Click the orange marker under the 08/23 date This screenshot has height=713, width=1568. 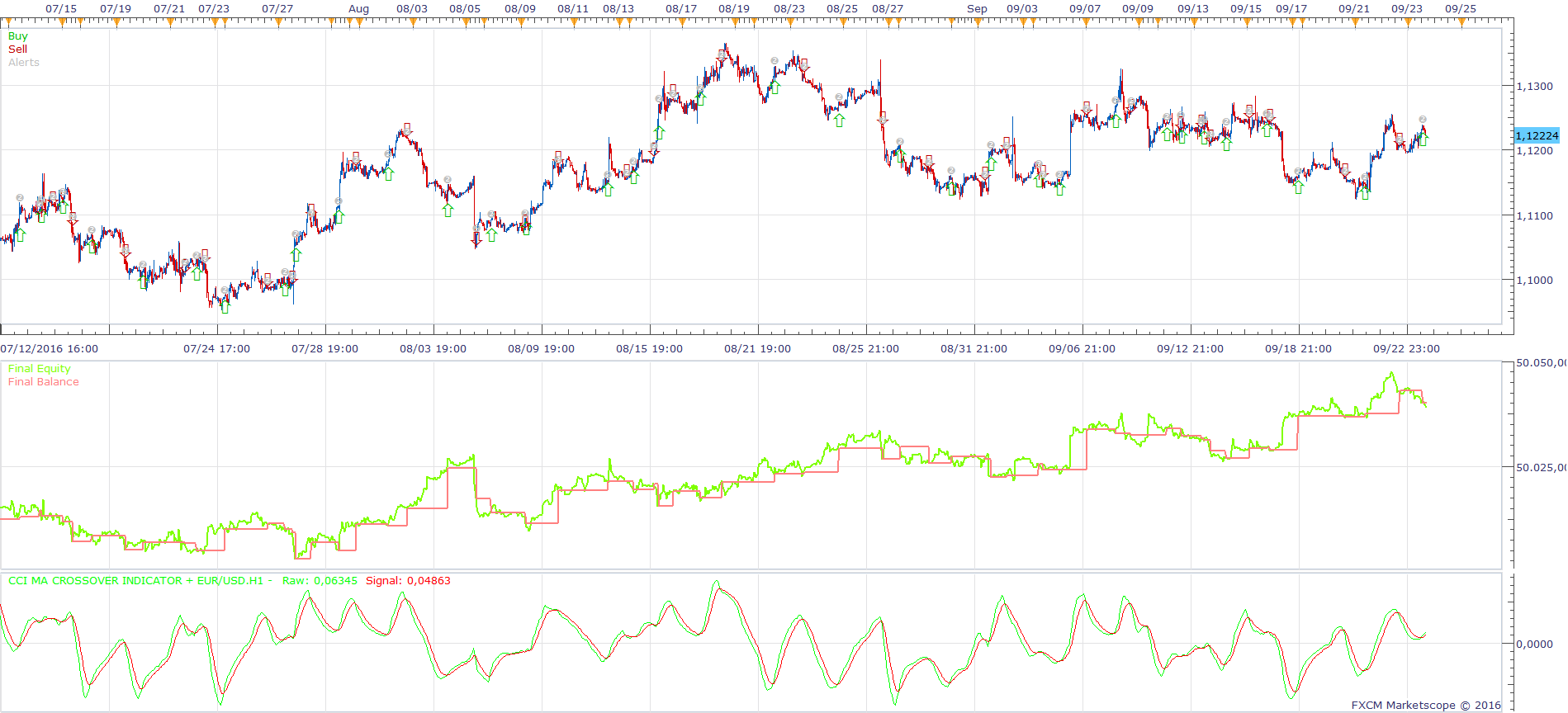[790, 22]
